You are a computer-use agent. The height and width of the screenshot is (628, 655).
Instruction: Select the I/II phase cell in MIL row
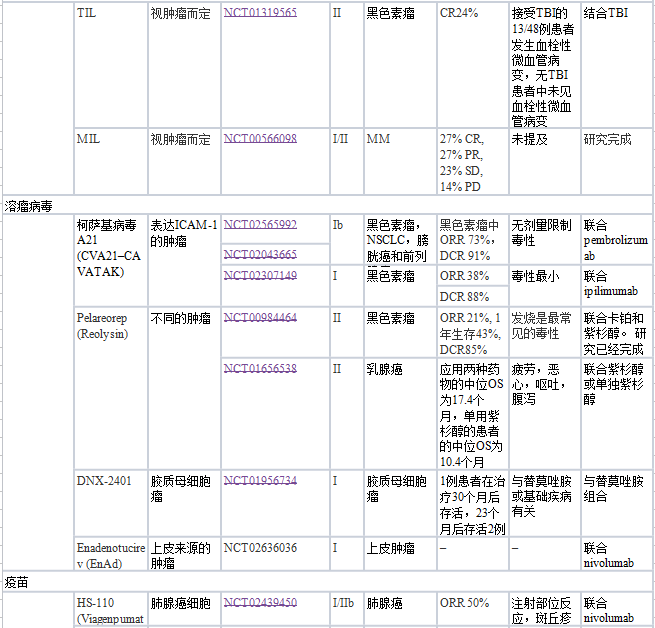point(347,161)
